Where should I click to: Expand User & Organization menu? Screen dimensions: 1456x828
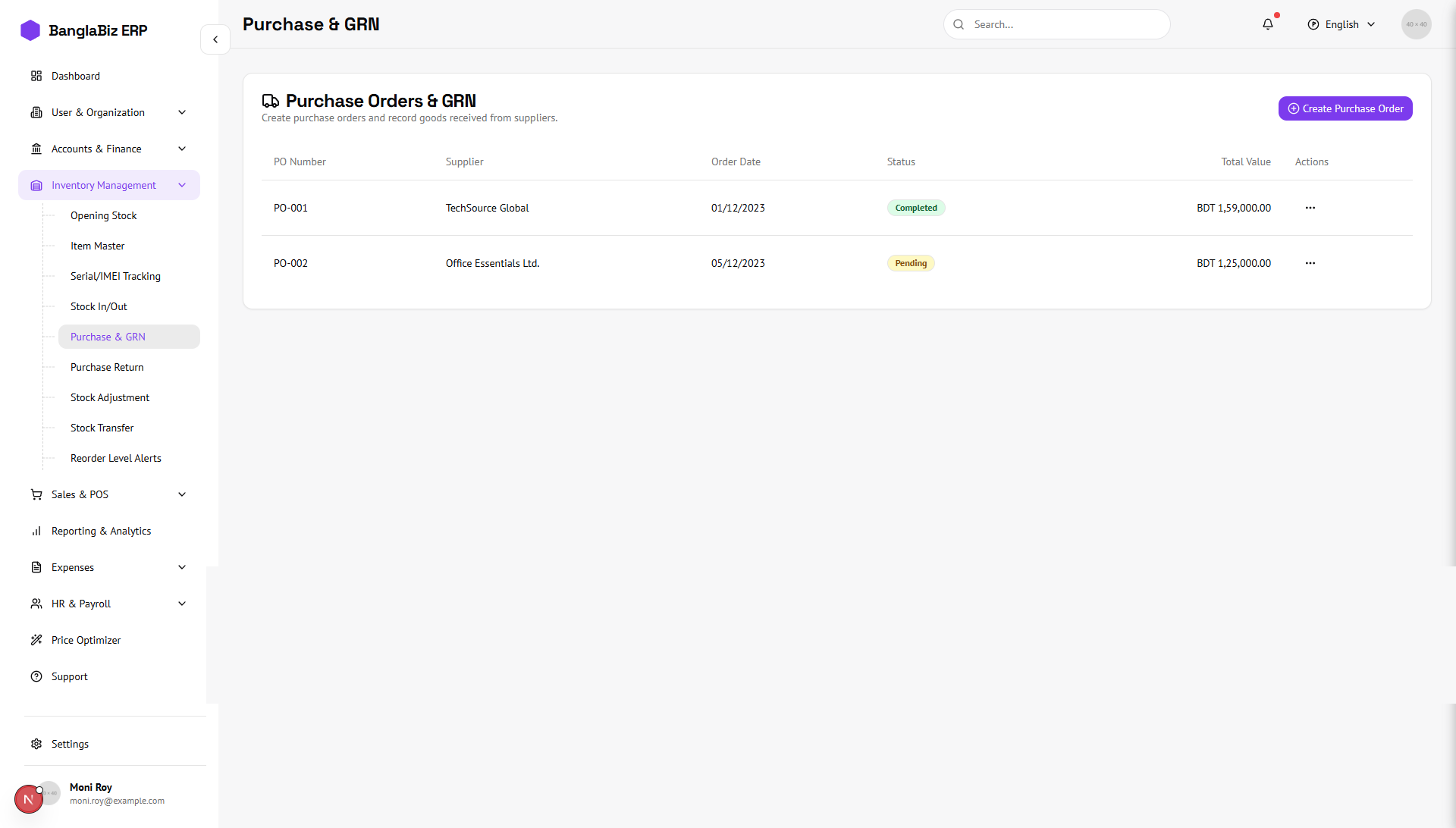click(x=182, y=112)
